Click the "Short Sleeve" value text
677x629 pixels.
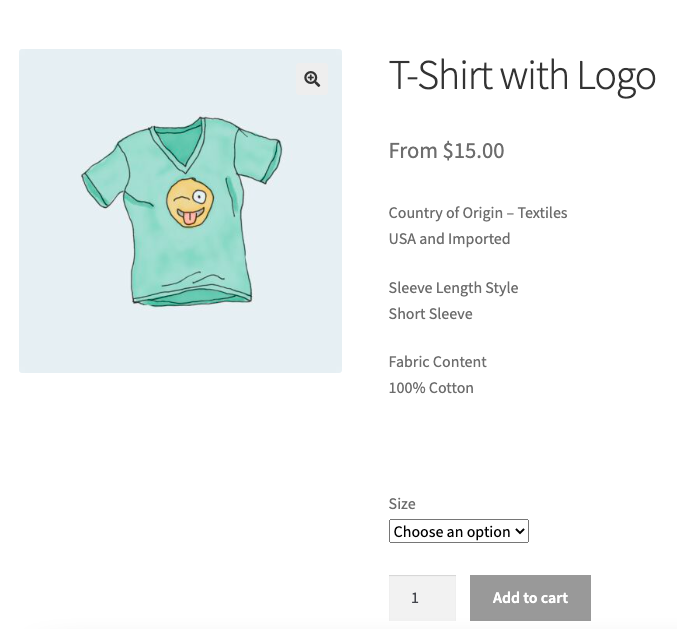430,314
